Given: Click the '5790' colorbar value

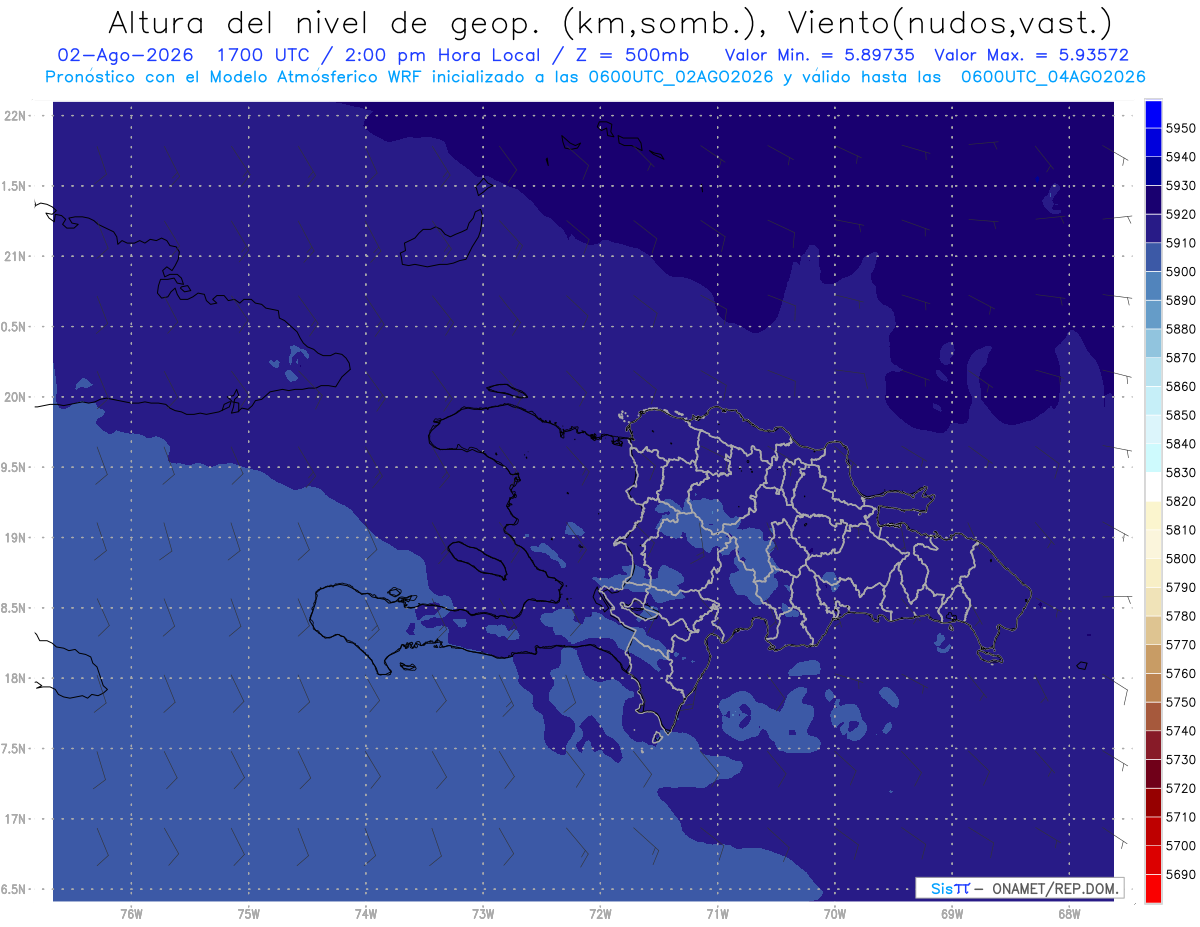Looking at the screenshot, I should 1180,587.
